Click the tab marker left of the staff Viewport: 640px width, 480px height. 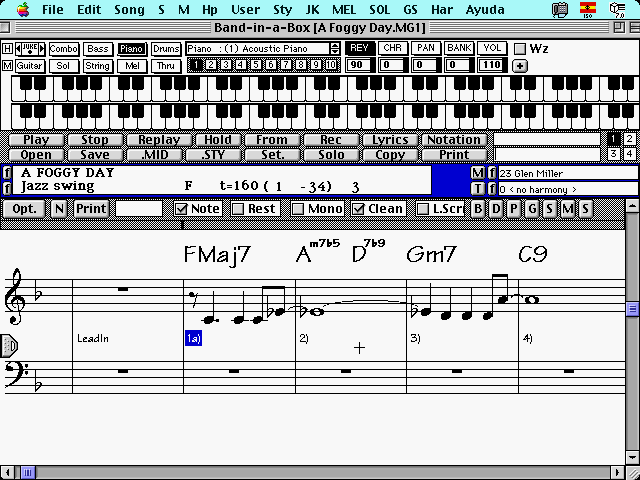tap(9, 346)
